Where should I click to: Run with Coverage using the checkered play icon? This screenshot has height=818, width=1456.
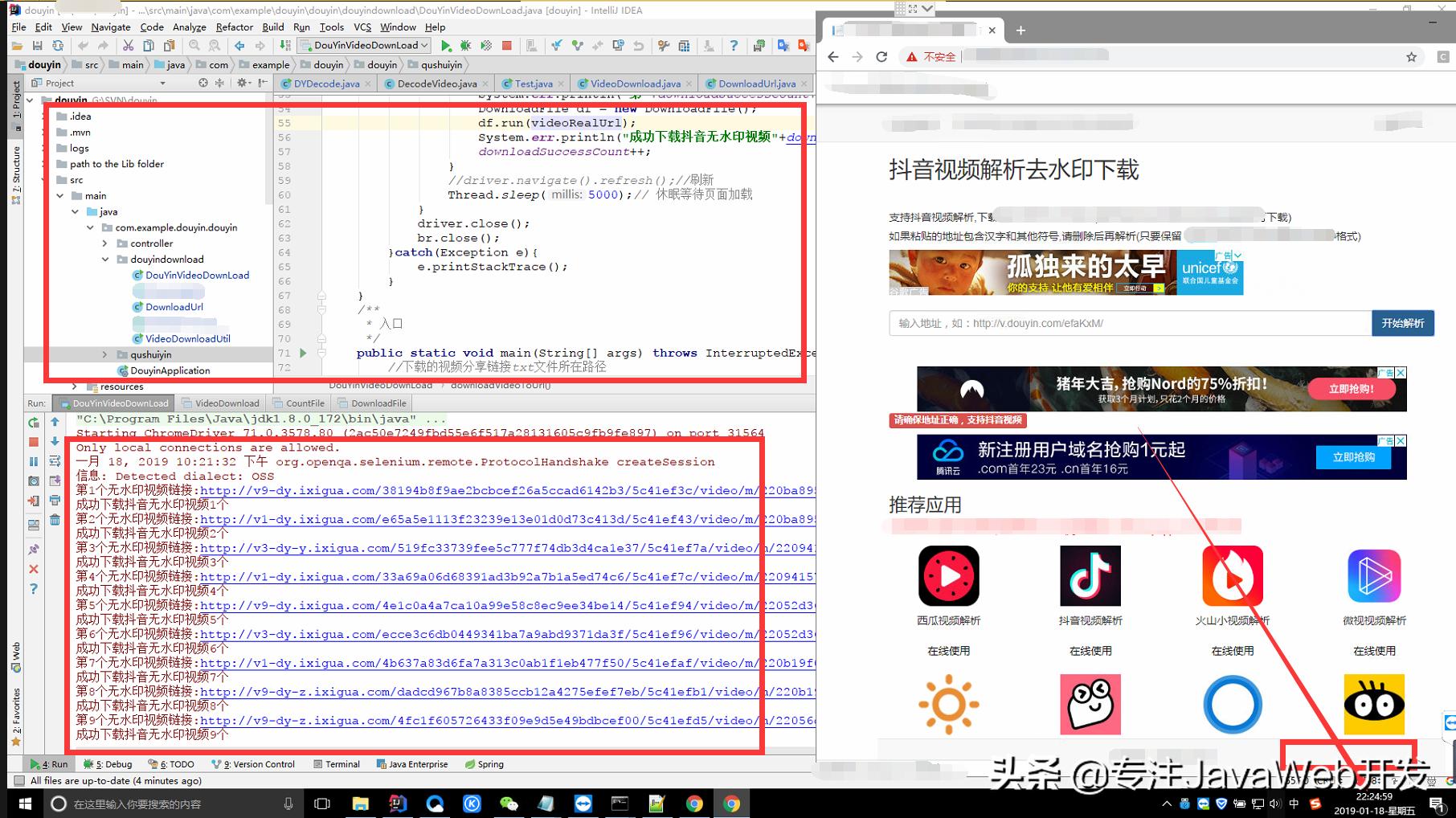[x=485, y=46]
